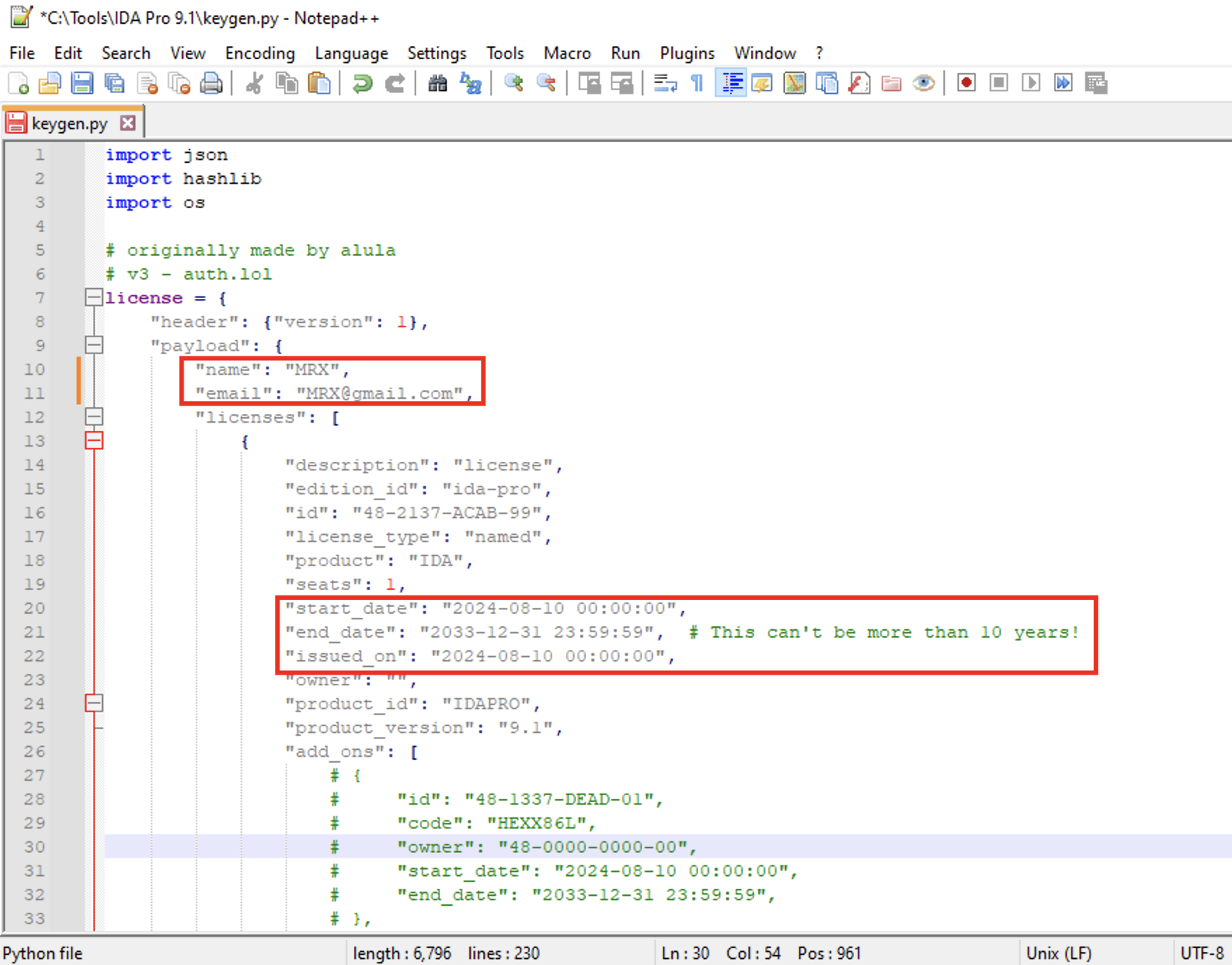Toggle Show All Characters pilcrow icon
Screen dimensions: 1232x965
click(x=697, y=83)
